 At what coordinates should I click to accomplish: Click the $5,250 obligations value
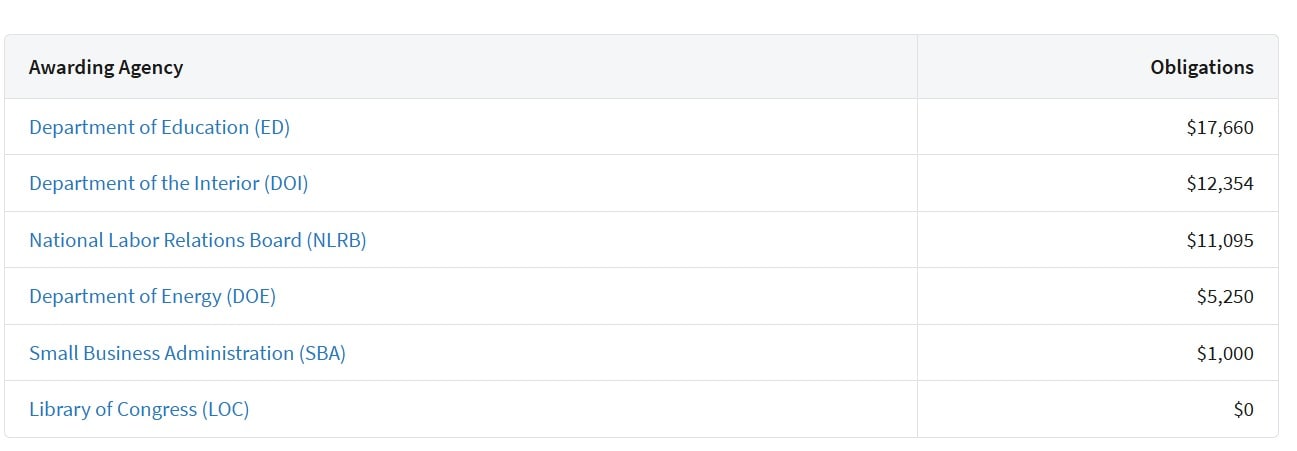tap(1225, 297)
